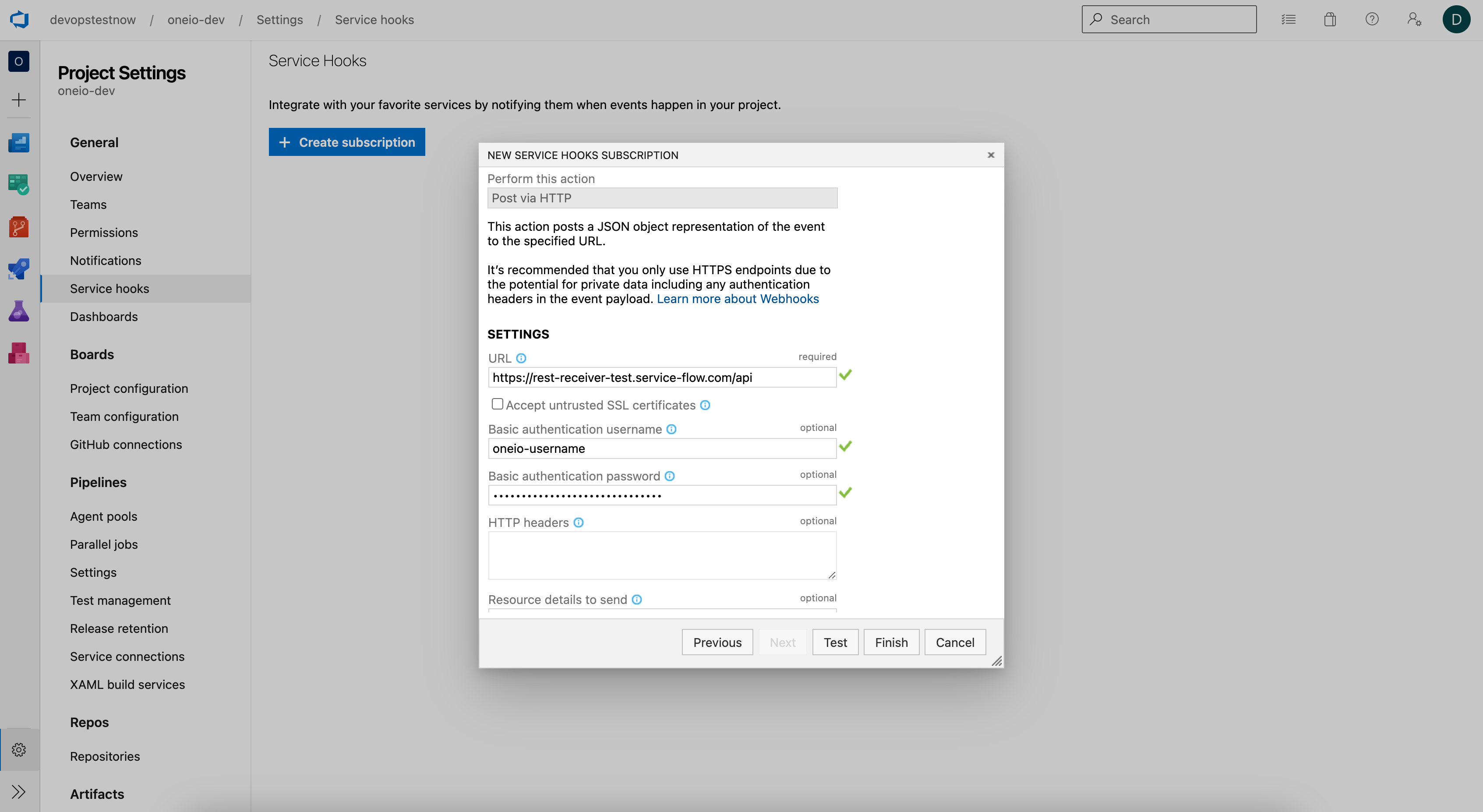This screenshot has width=1483, height=812.
Task: Click the Cancel button
Action: tap(955, 642)
